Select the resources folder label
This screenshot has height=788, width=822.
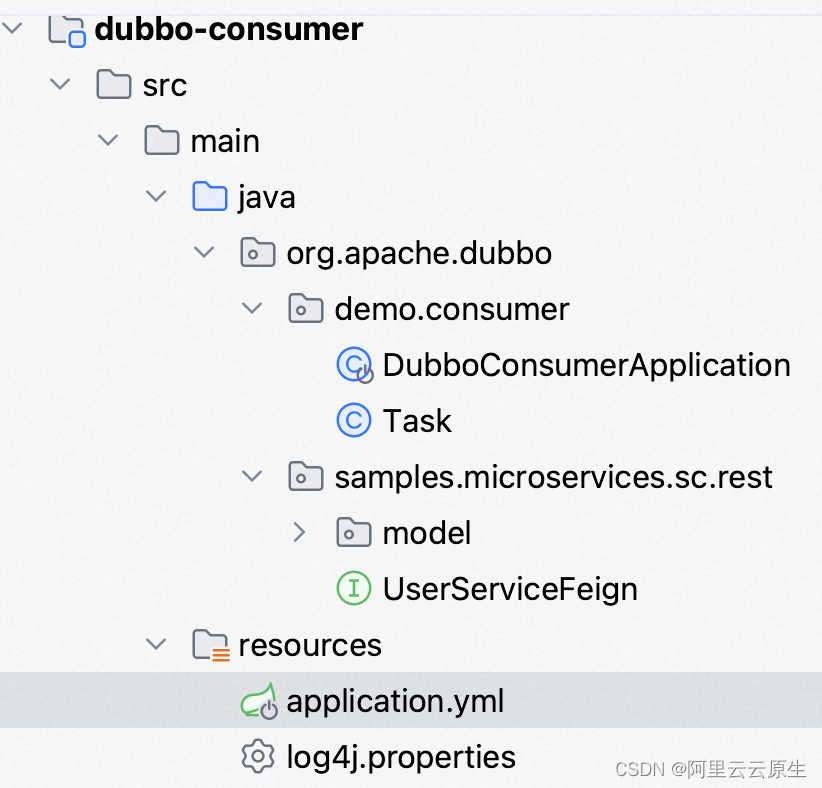coord(310,645)
